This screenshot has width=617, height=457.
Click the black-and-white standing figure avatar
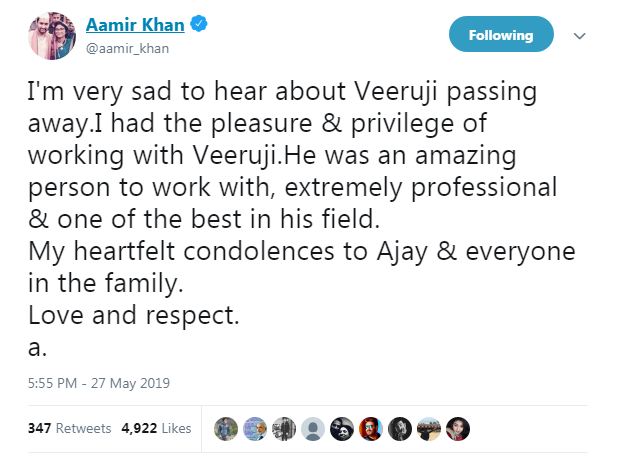click(x=284, y=428)
